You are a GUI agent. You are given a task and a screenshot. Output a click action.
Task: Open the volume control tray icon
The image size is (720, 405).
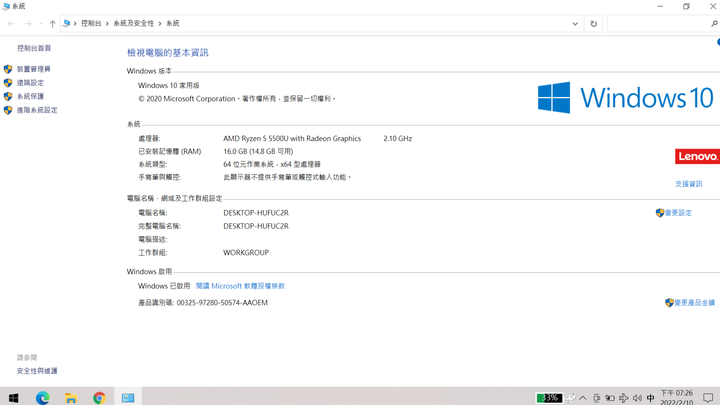637,398
